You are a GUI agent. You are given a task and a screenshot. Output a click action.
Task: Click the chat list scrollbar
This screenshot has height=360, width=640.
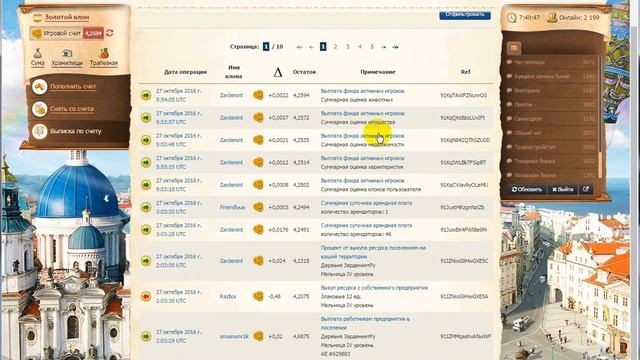click(x=600, y=118)
